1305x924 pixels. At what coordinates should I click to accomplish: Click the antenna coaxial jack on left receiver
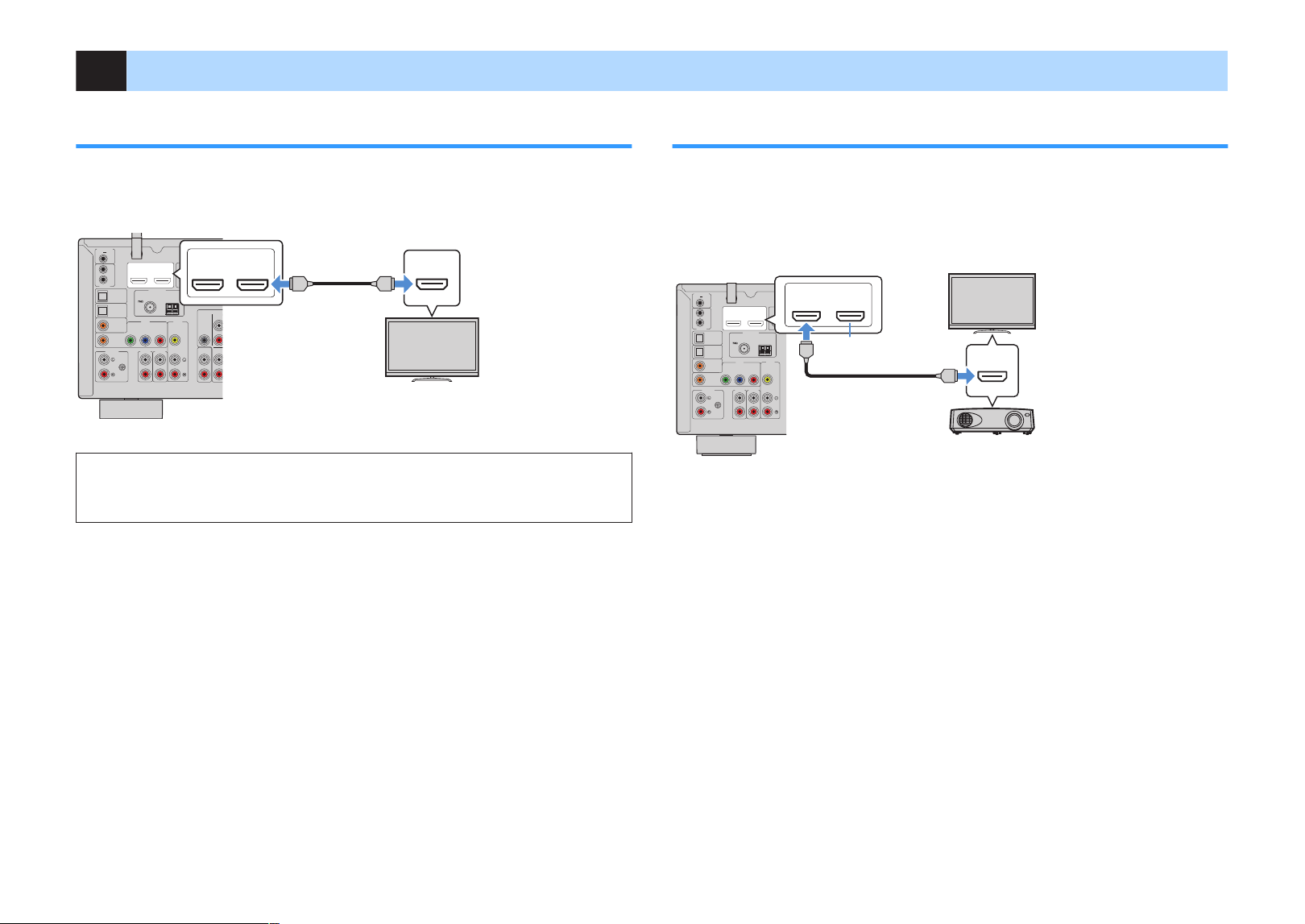[x=149, y=309]
